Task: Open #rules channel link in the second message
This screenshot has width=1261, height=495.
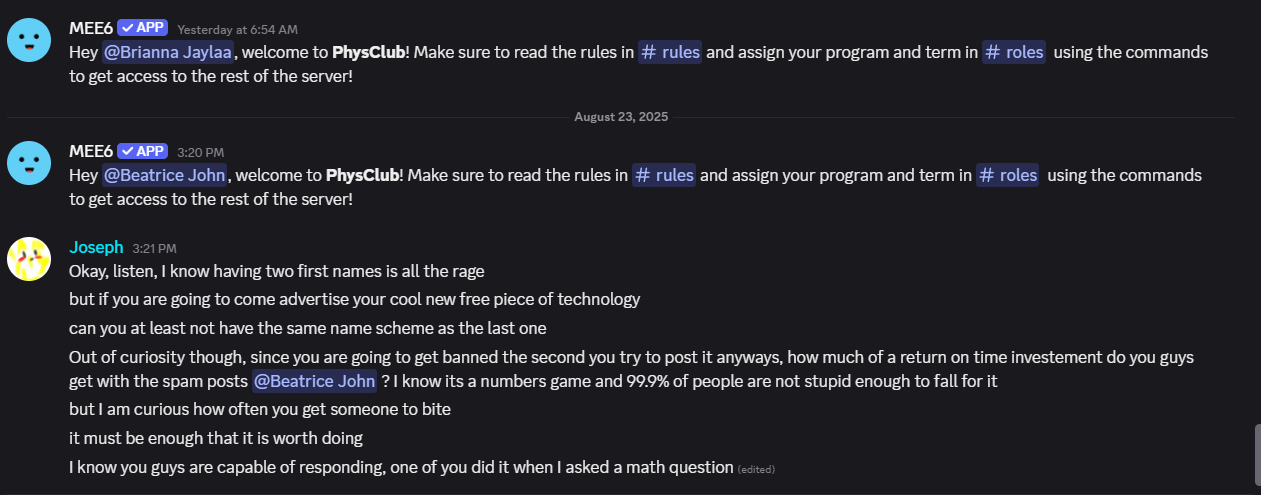Action: [664, 175]
